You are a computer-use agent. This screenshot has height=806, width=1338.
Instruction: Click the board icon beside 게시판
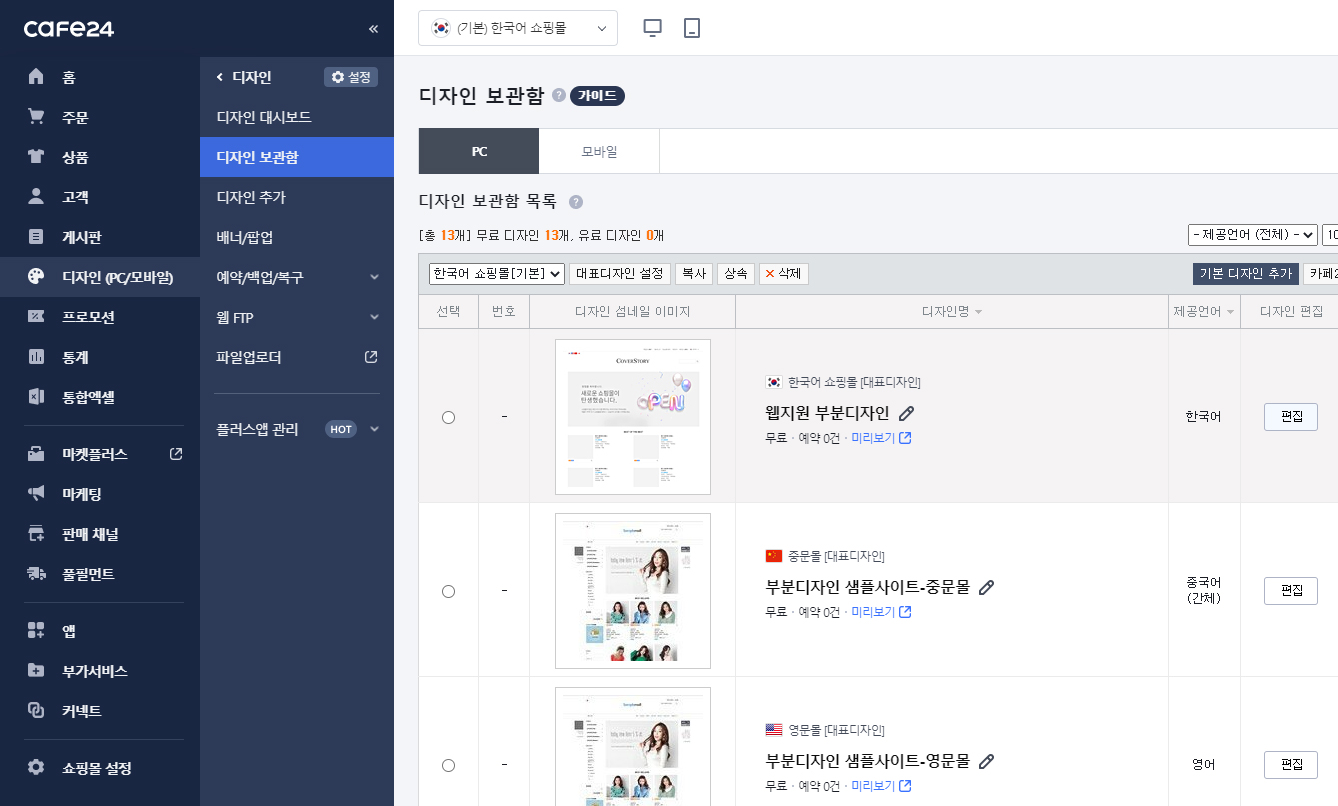36,237
